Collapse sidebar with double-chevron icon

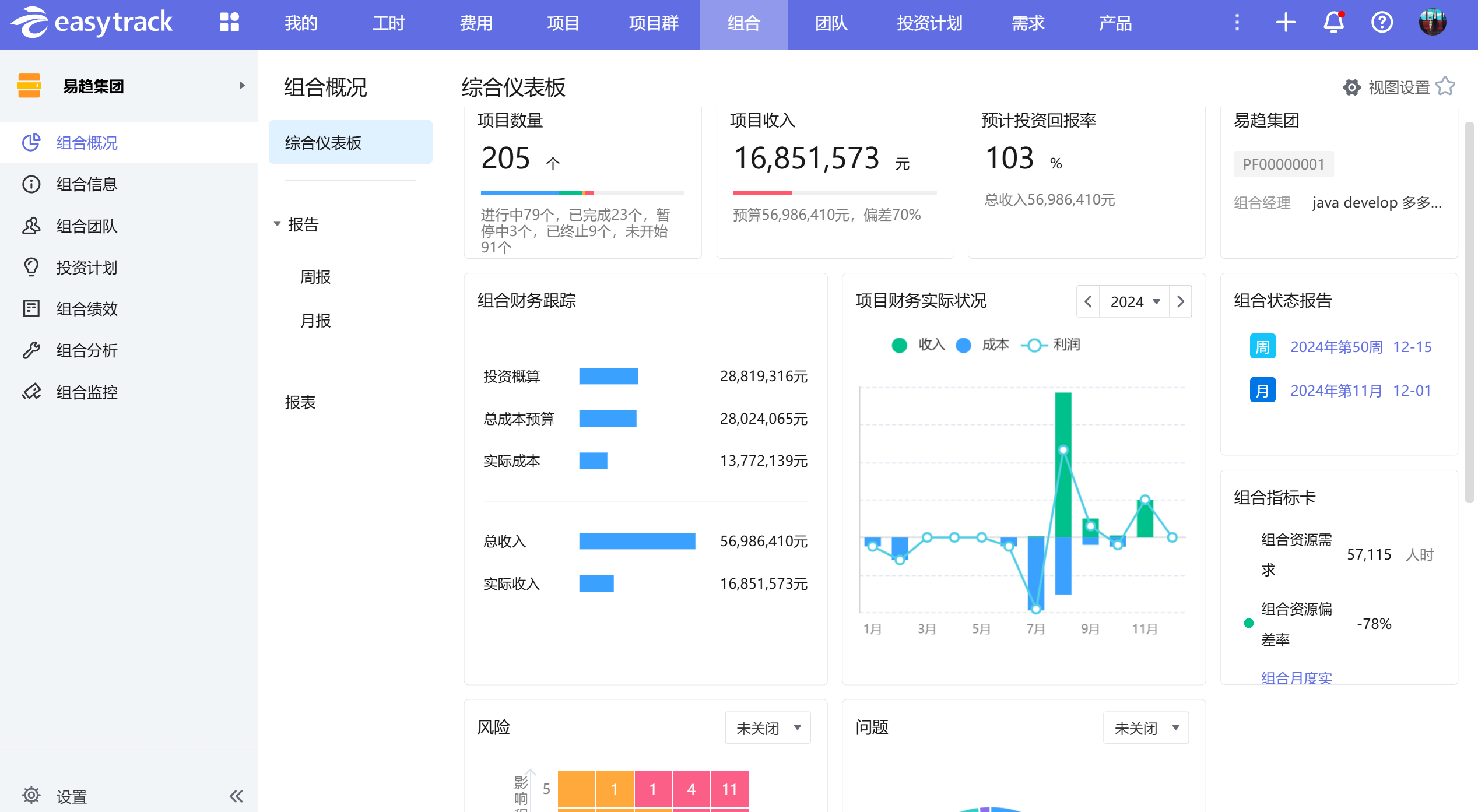[236, 796]
